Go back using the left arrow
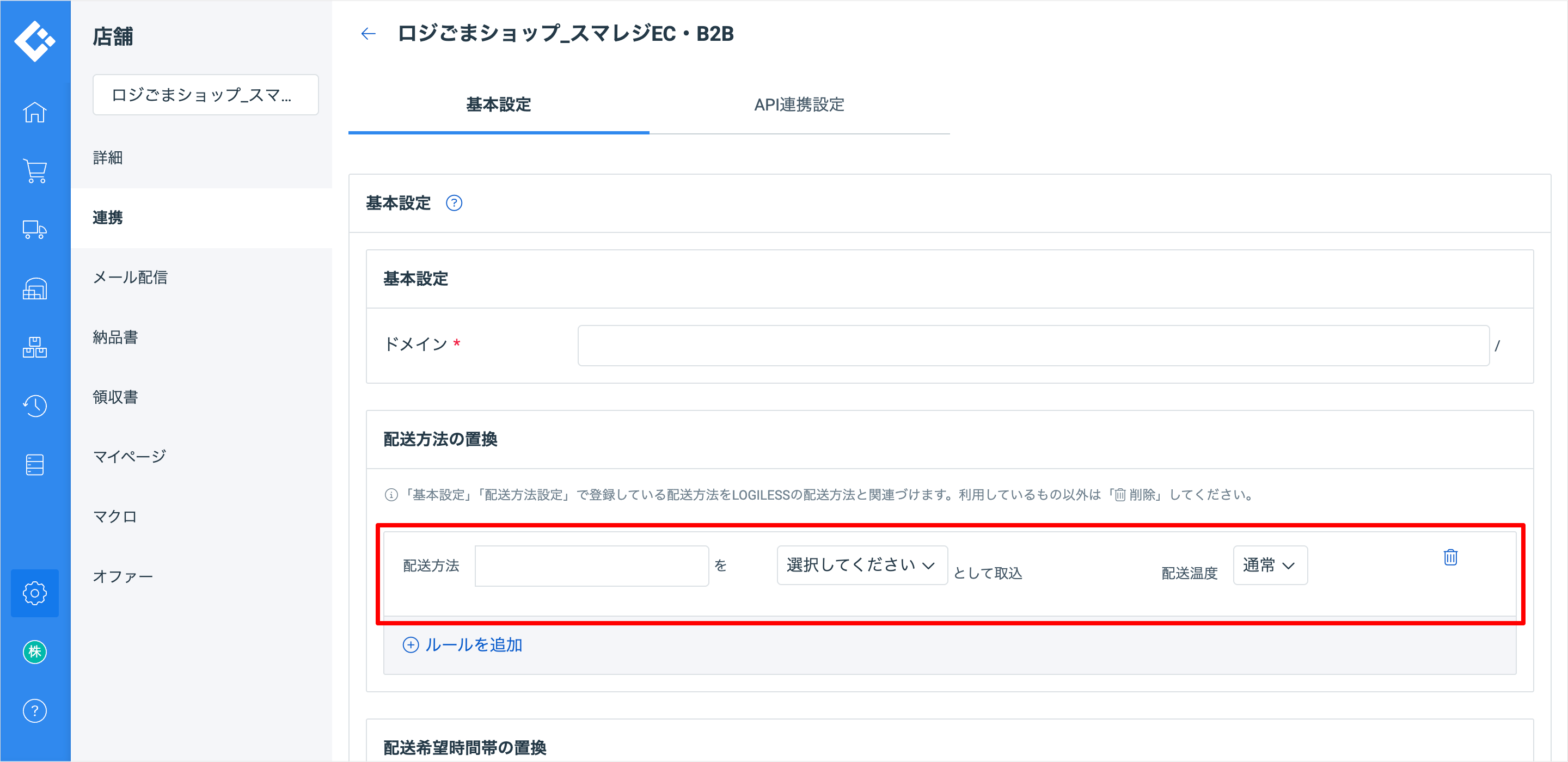The width and height of the screenshot is (1568, 762). 368,34
